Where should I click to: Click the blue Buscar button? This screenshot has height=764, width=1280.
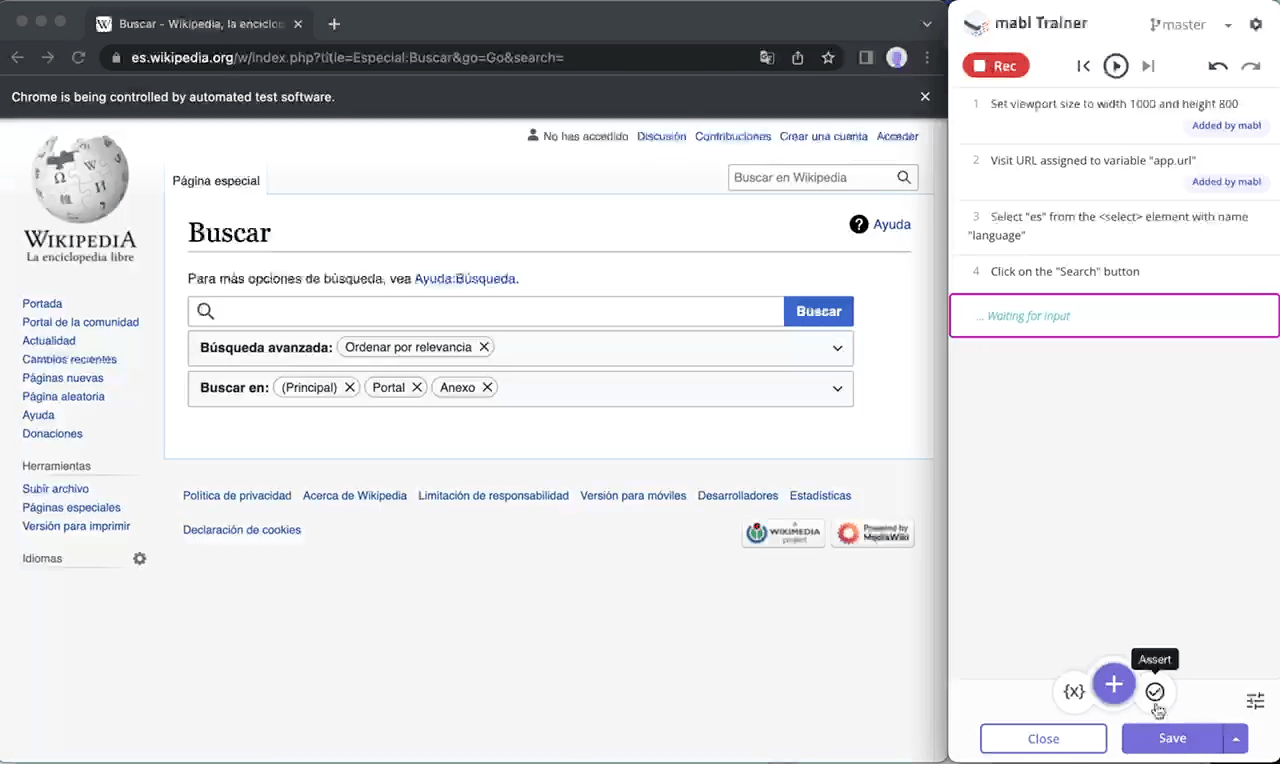[819, 311]
